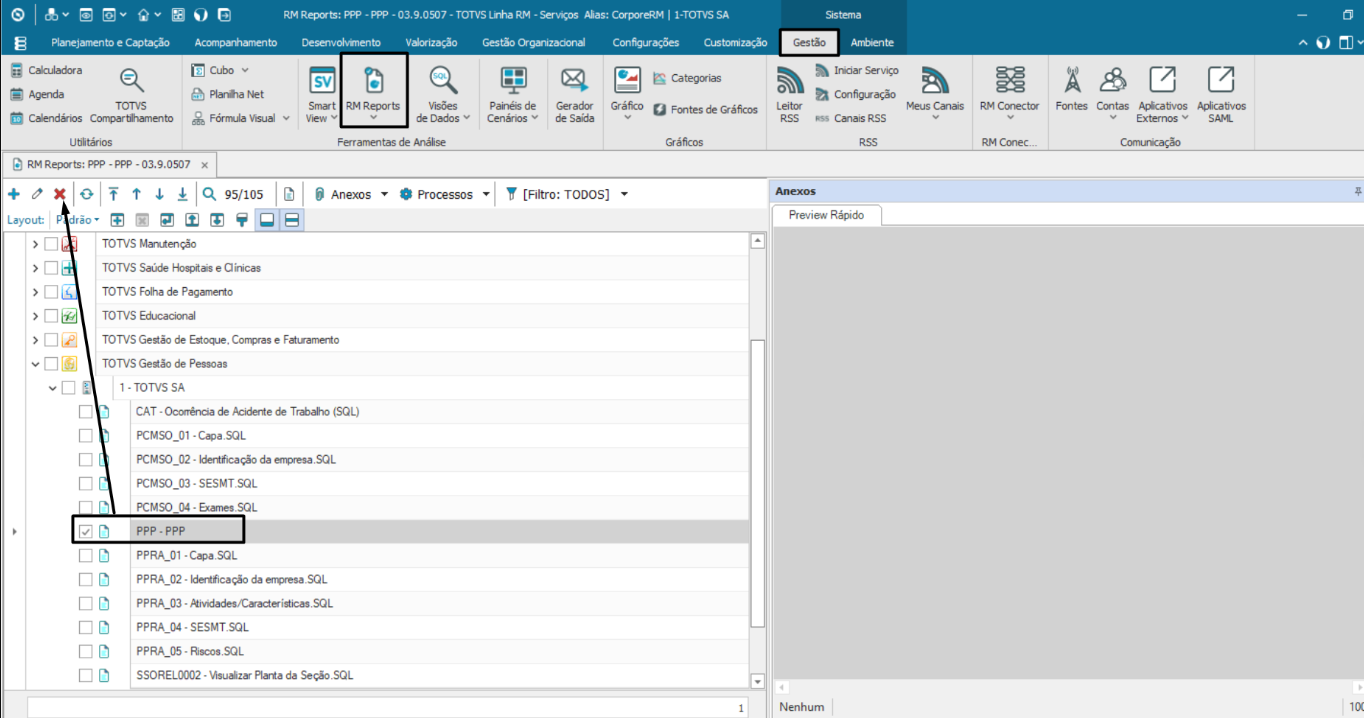This screenshot has height=718, width=1364.
Task: Open Fontes de Gráficos
Action: (705, 110)
